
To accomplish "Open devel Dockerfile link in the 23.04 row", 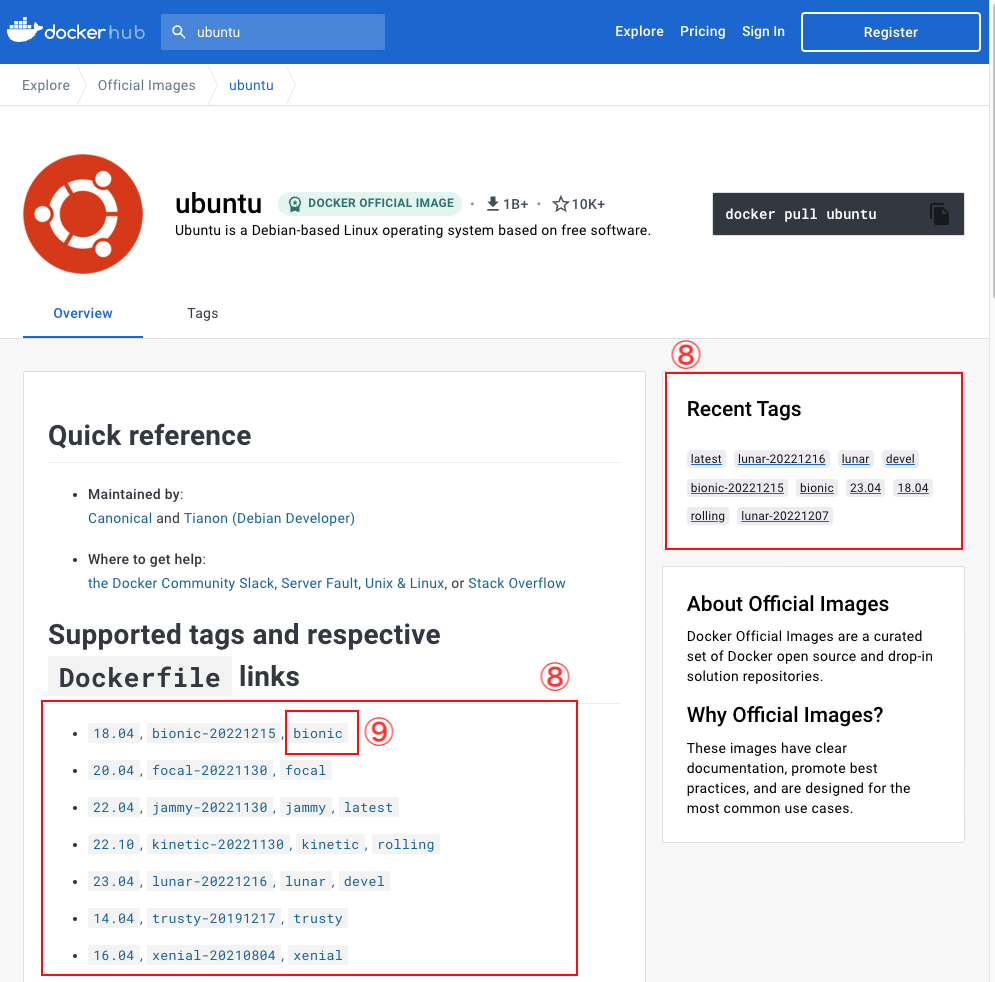I will tap(364, 881).
